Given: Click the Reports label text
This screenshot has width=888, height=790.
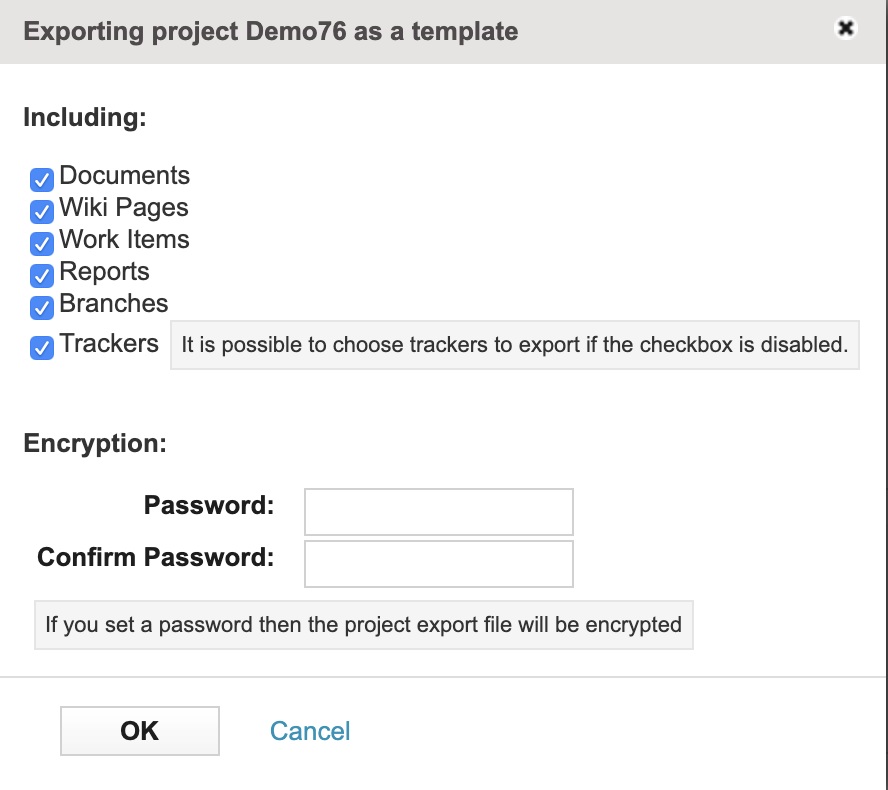Looking at the screenshot, I should click(x=105, y=272).
